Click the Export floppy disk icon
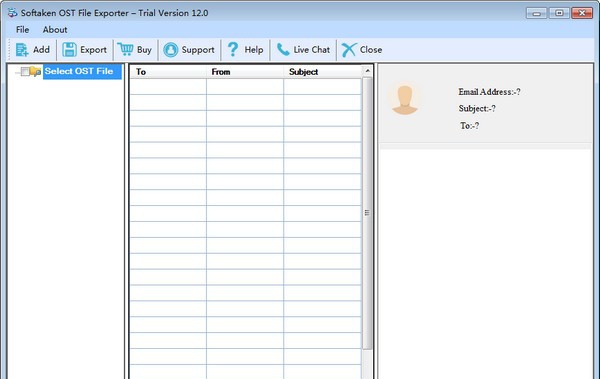Image resolution: width=600 pixels, height=379 pixels. click(x=69, y=50)
